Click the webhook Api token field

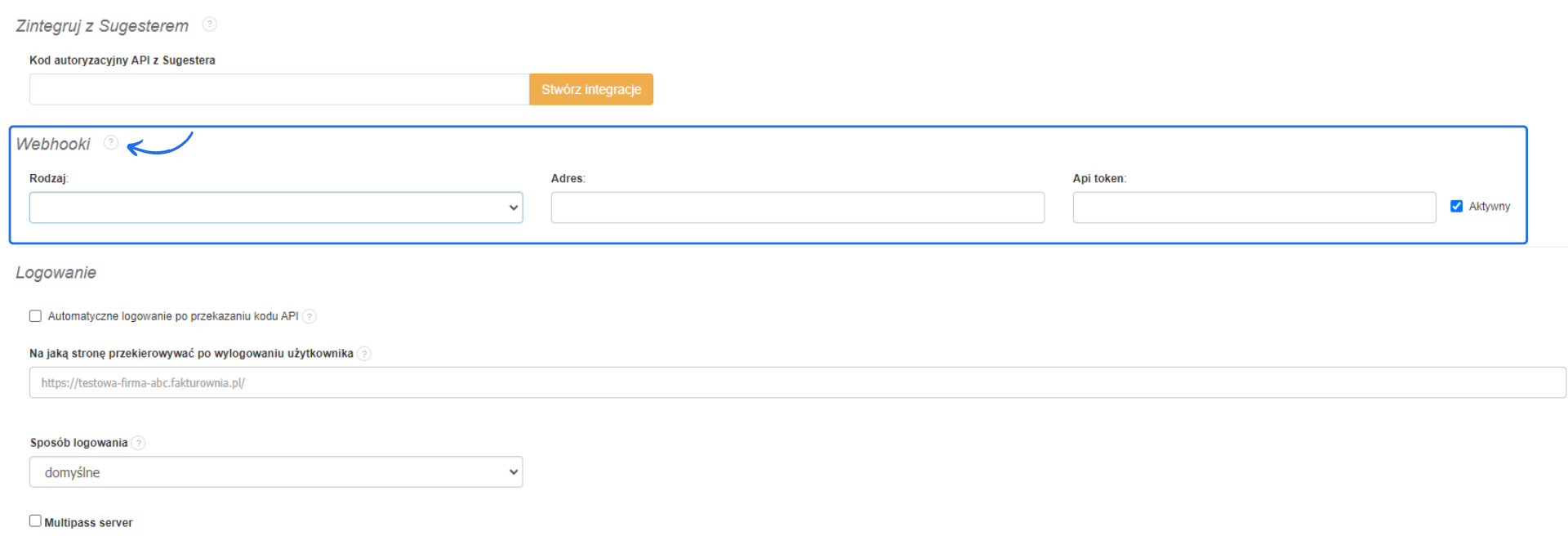tap(1254, 208)
